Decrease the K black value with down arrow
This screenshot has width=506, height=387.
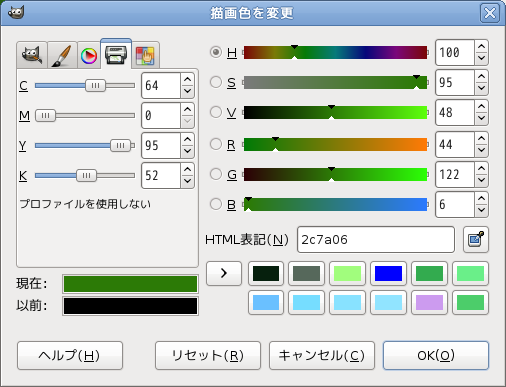[187, 181]
